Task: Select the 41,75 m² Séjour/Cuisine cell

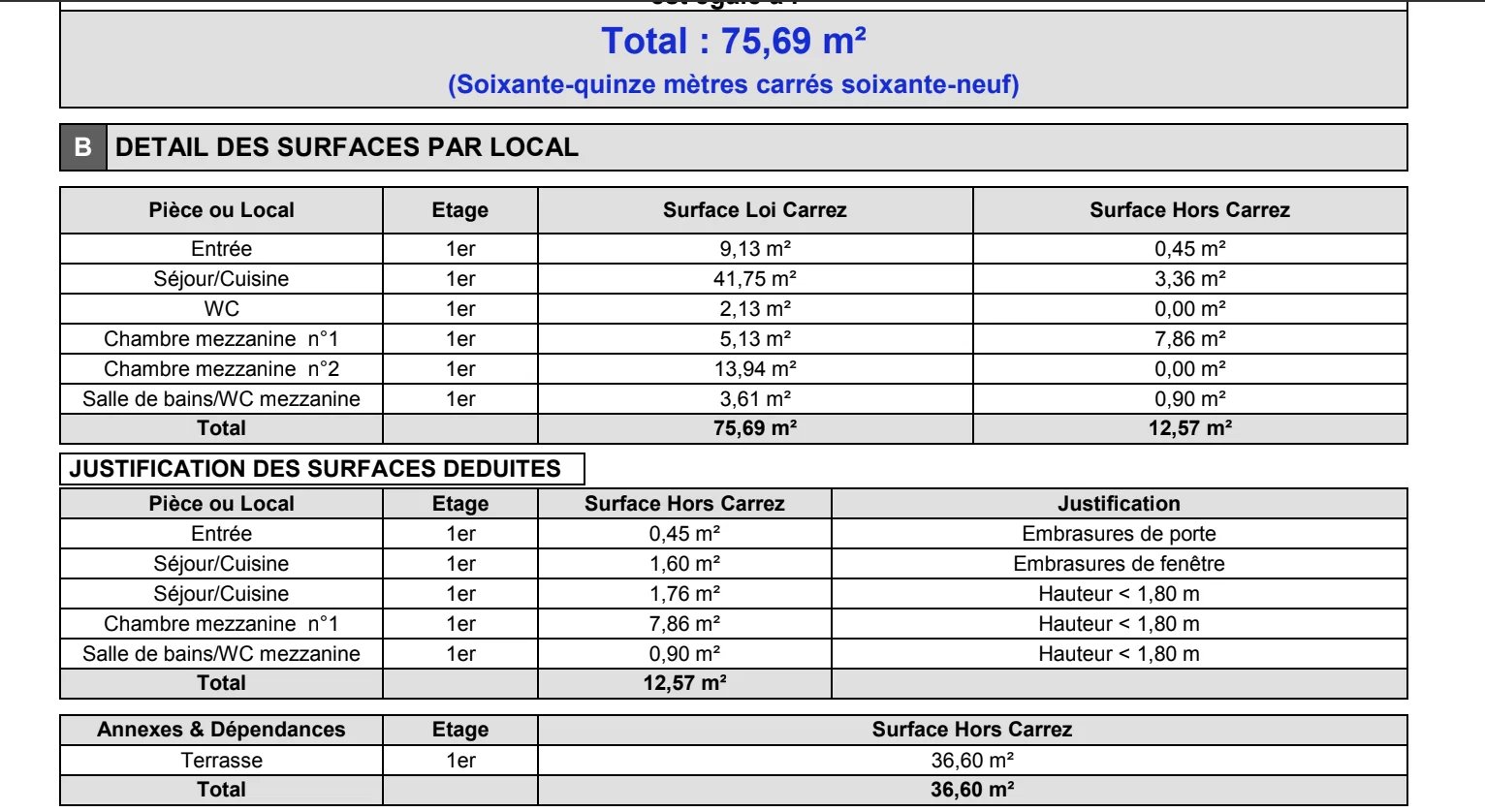Action: point(754,279)
